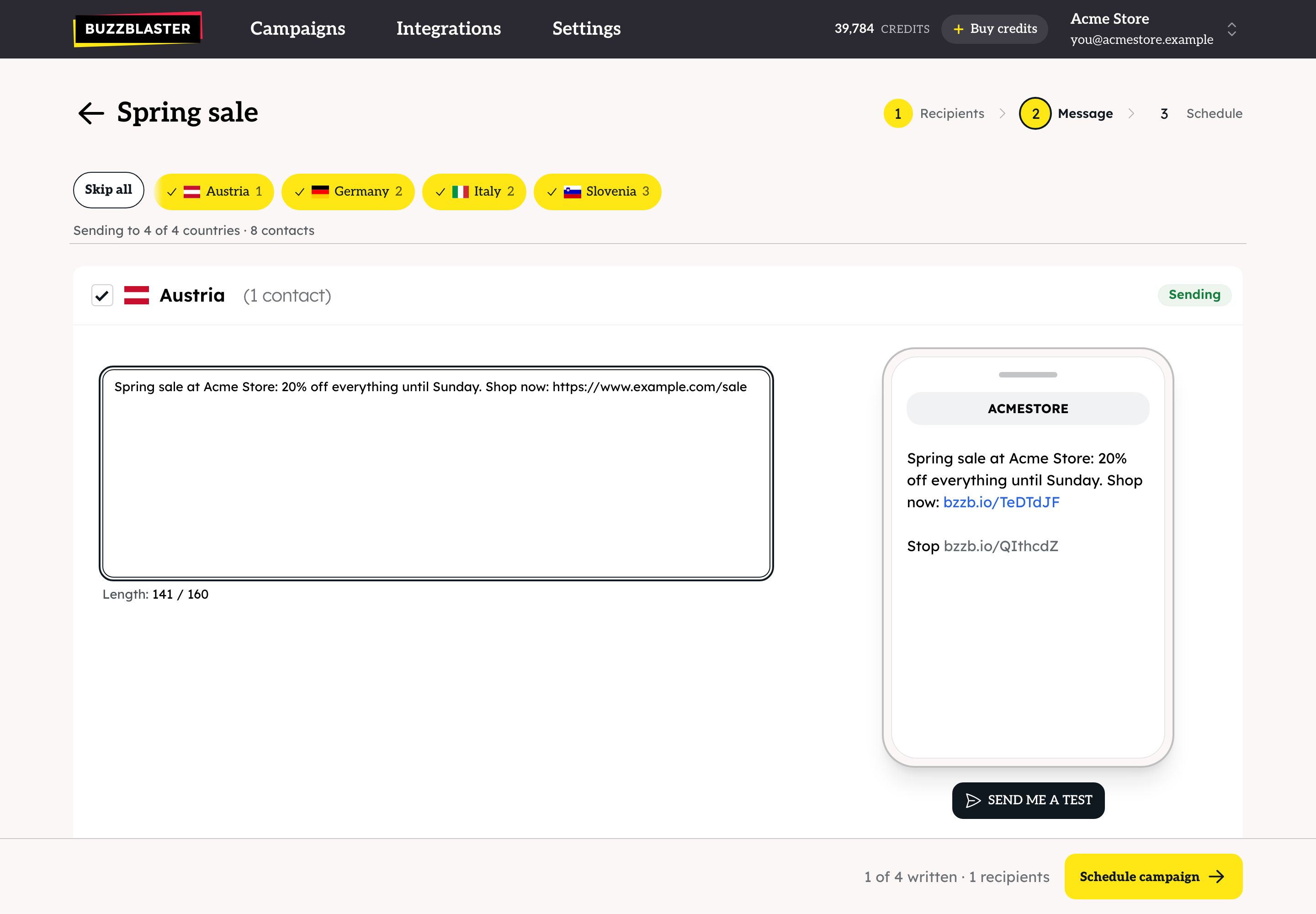Click the Austria flag in the section header
This screenshot has width=1316, height=914.
[136, 295]
